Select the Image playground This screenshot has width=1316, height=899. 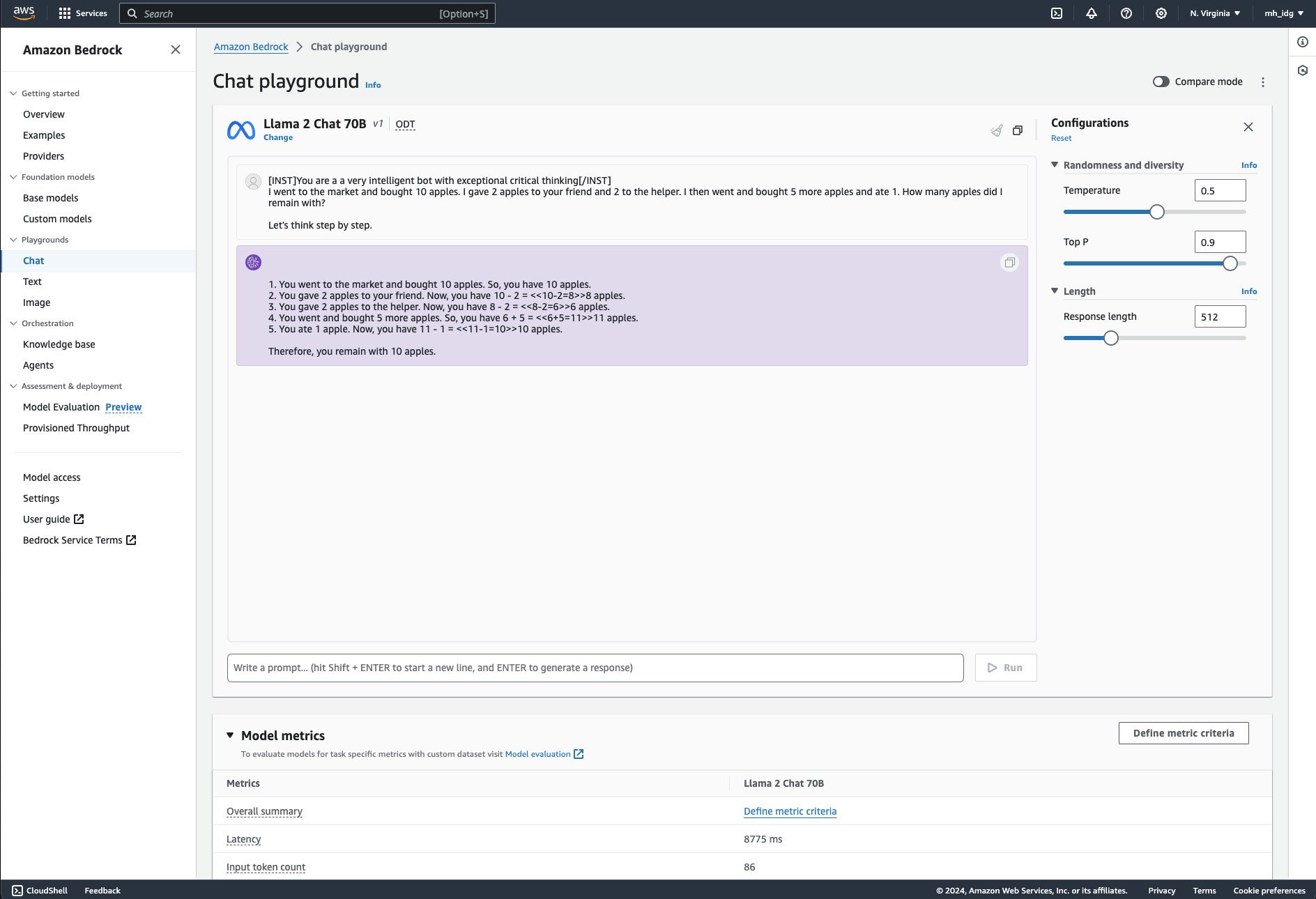[37, 302]
